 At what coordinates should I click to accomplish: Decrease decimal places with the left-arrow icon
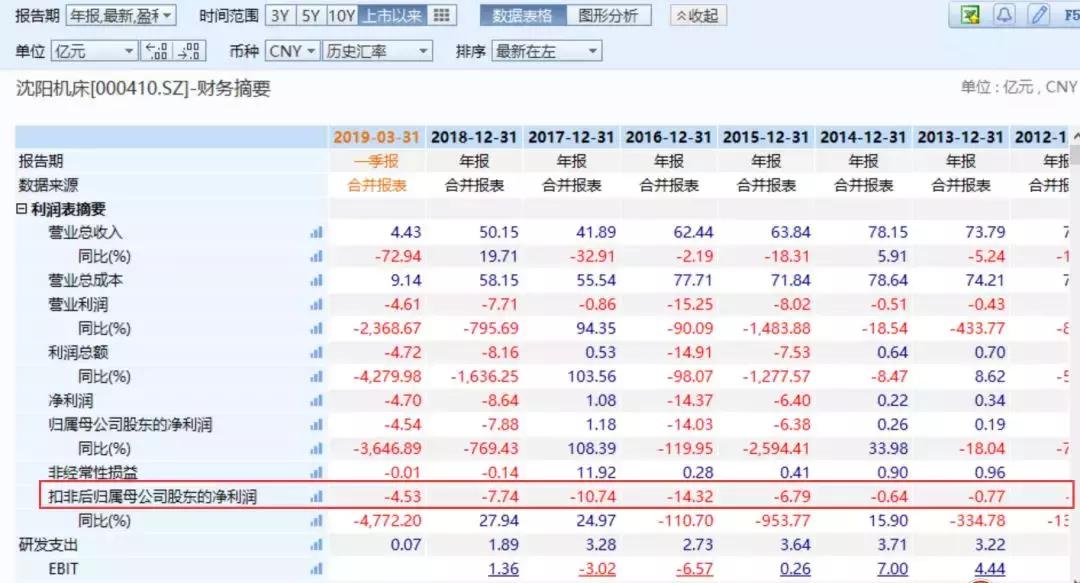point(157,51)
